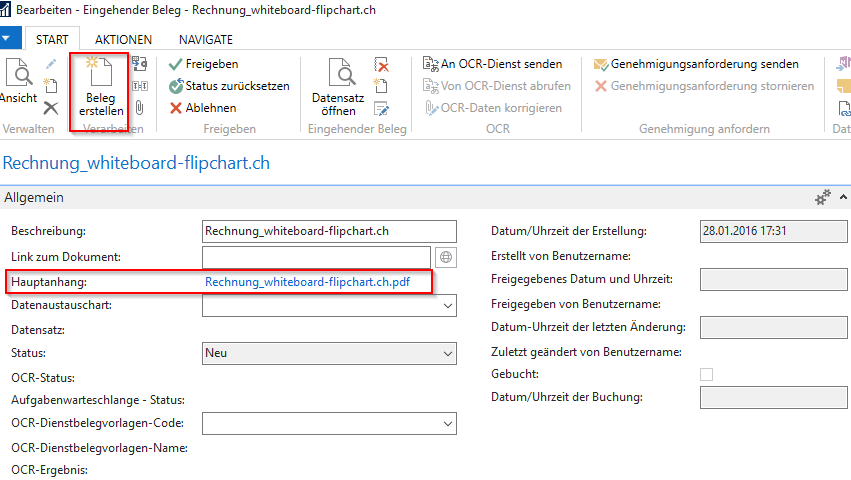The width and height of the screenshot is (851, 480).
Task: Click the Allgemein section header text
Action: point(34,197)
